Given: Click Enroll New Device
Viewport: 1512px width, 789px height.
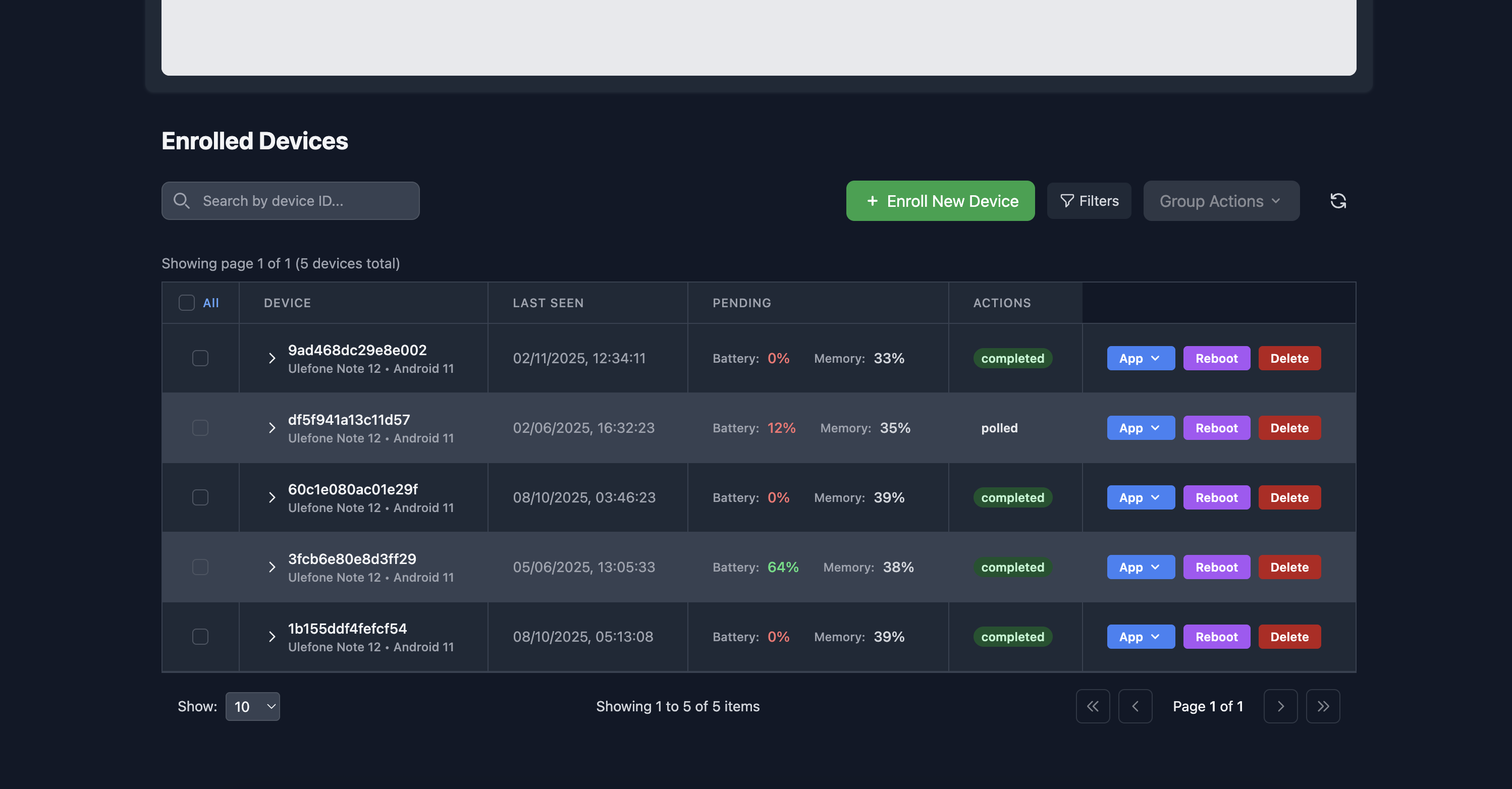Looking at the screenshot, I should pyautogui.click(x=940, y=201).
